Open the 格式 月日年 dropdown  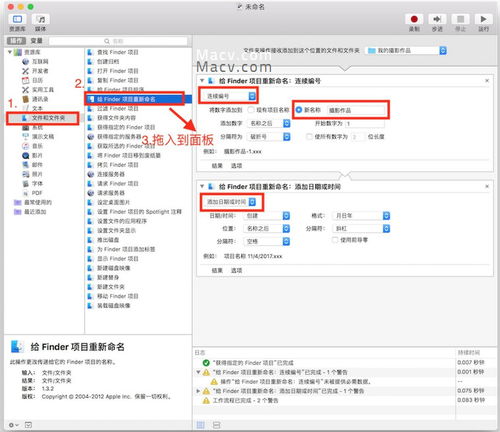(361, 216)
